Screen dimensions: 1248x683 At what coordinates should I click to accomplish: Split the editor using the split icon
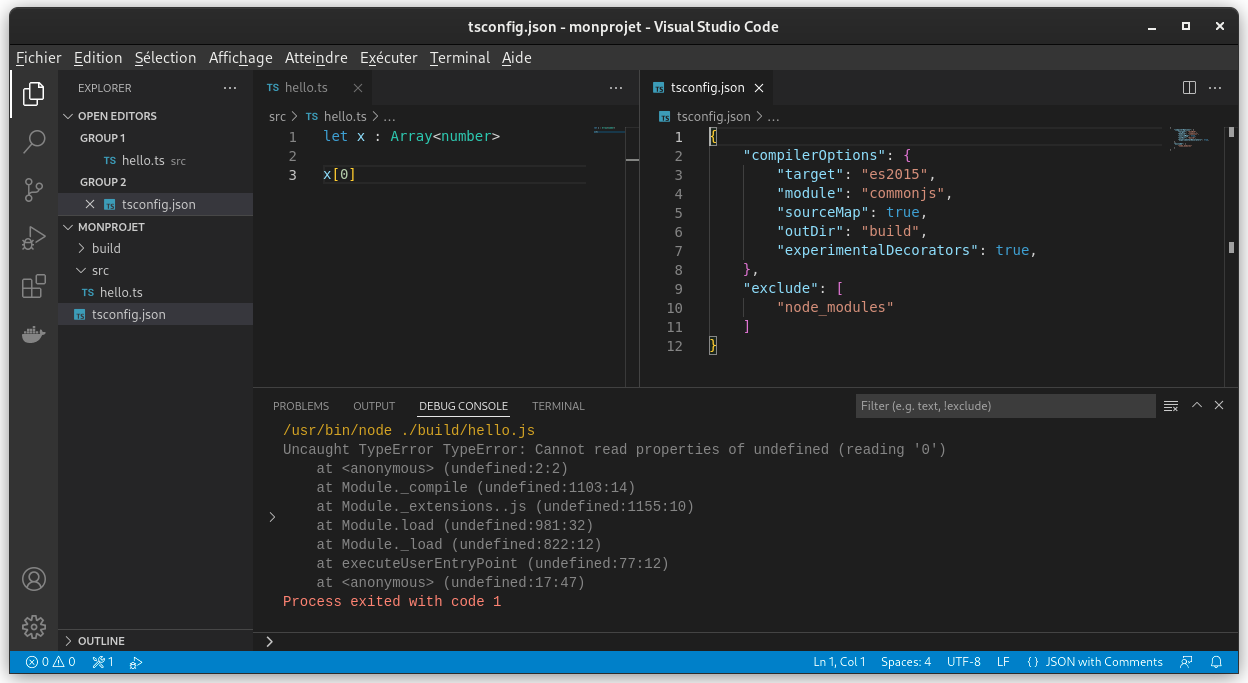(x=1188, y=87)
